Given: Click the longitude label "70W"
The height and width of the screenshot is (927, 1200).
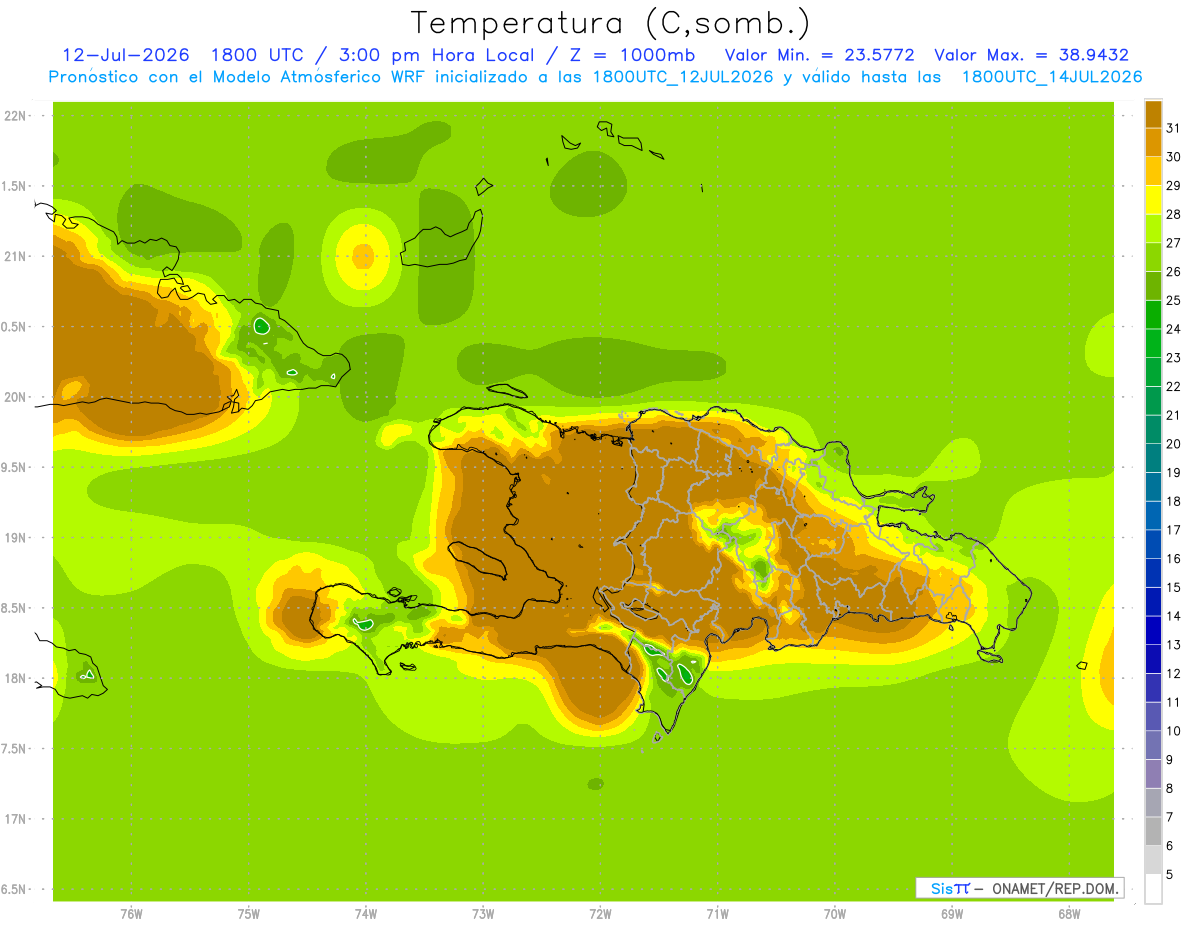Looking at the screenshot, I should (835, 914).
